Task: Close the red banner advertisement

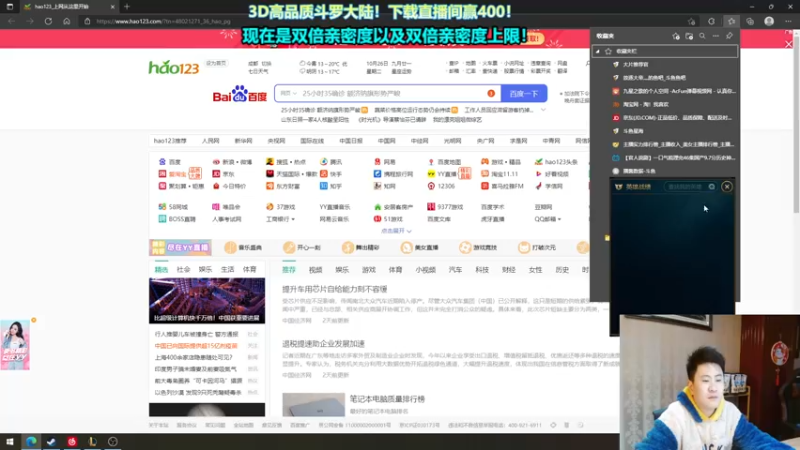Action: (789, 44)
